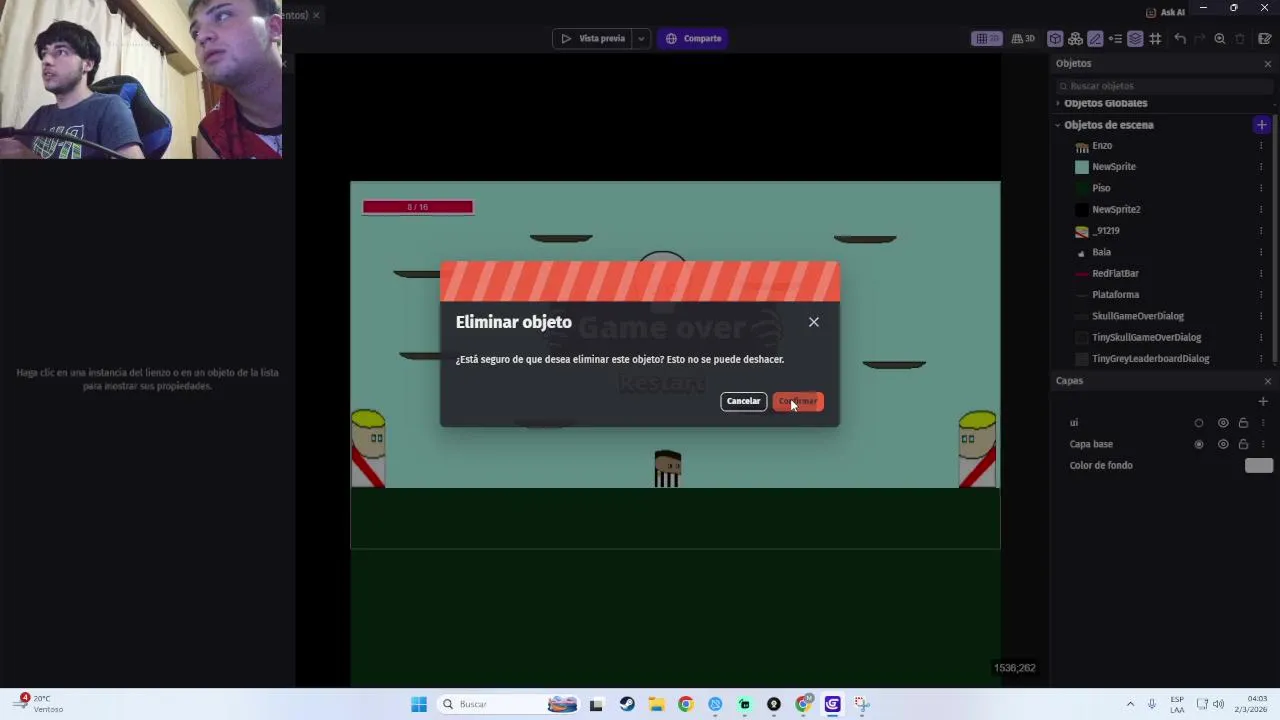This screenshot has height=720, width=1280.
Task: Open Google Chrome from the taskbar
Action: (685, 704)
